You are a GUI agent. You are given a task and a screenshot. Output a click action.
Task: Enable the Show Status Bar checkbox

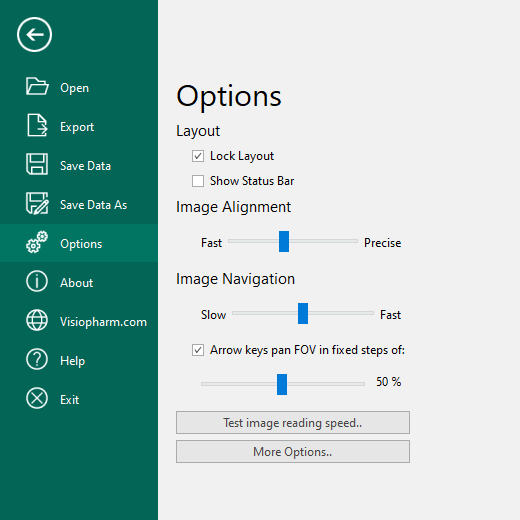coord(198,181)
